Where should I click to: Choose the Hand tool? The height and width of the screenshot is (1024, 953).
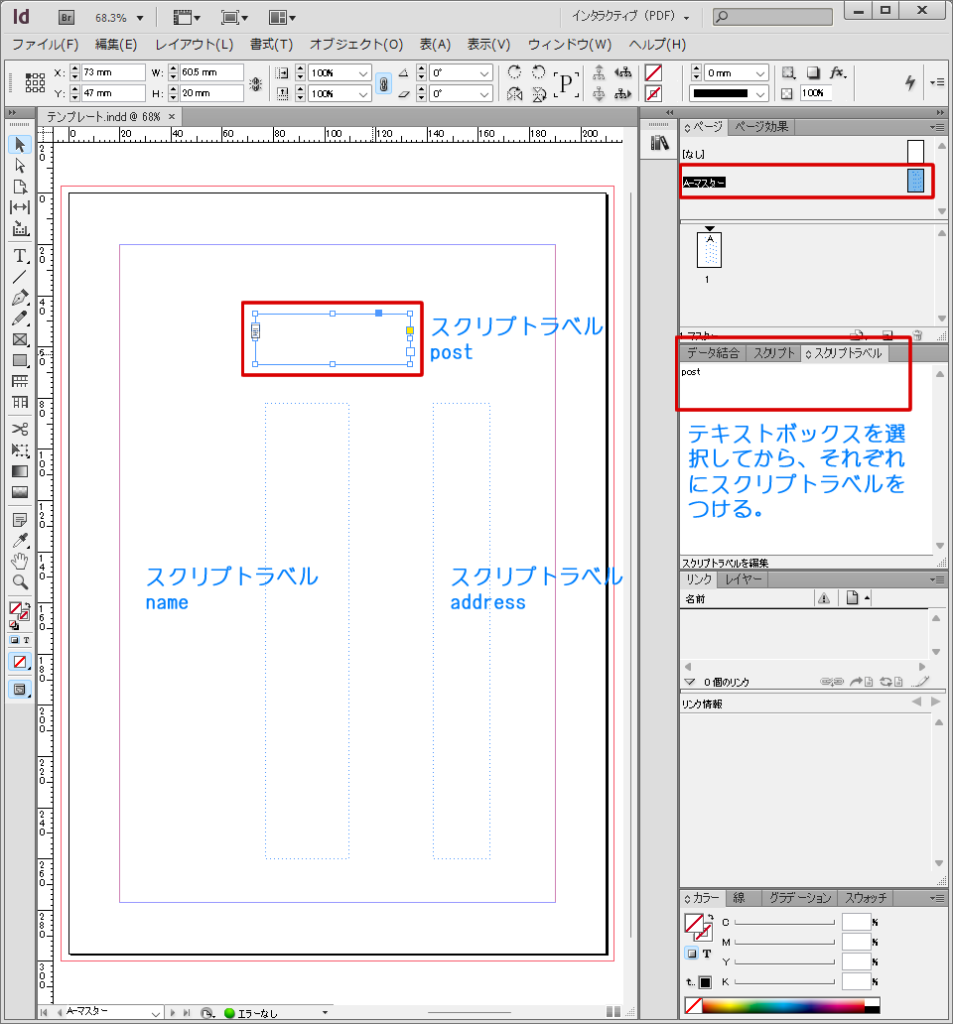pyautogui.click(x=19, y=561)
